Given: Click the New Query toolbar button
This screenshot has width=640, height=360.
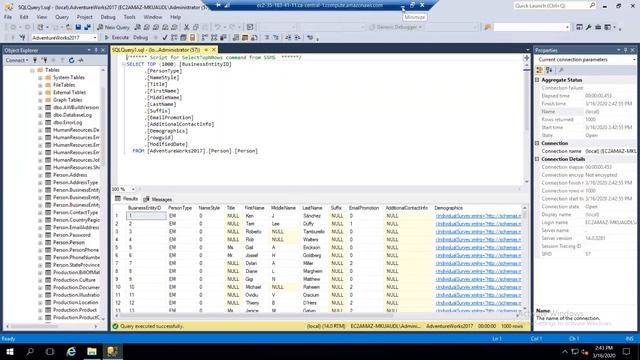Looking at the screenshot, I should coord(113,27).
